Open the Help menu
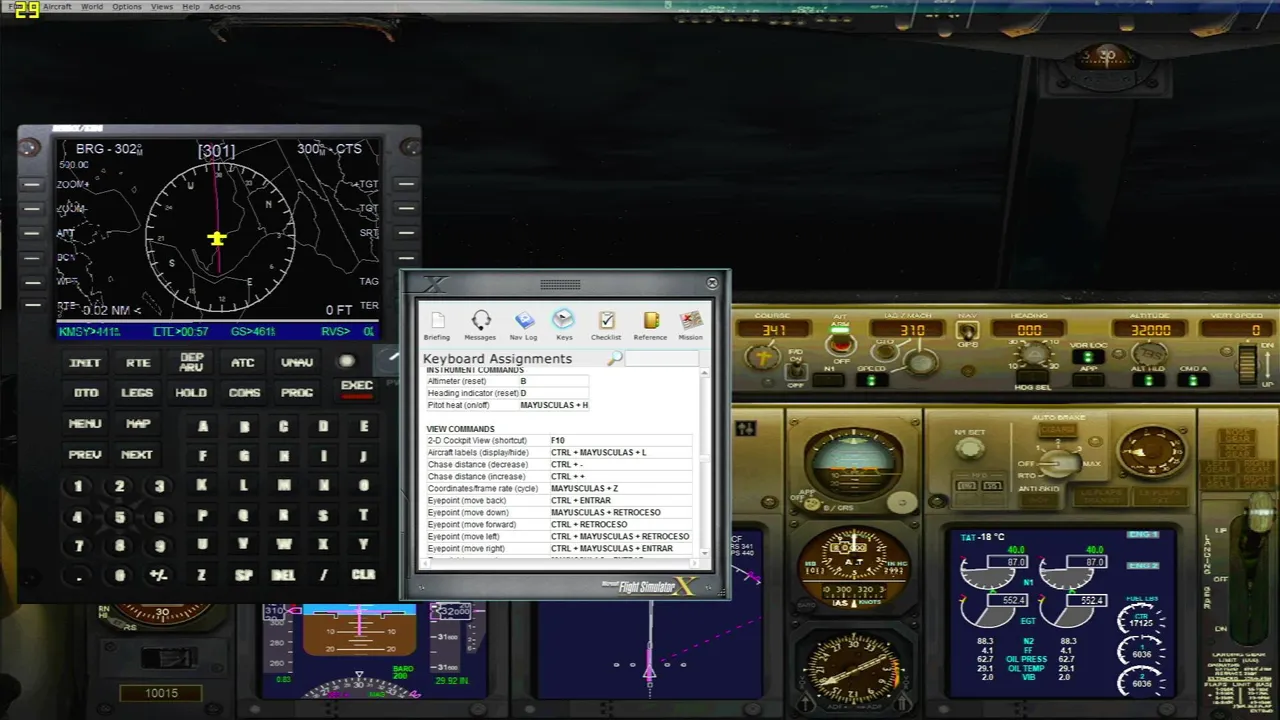The image size is (1280, 720). point(190,6)
